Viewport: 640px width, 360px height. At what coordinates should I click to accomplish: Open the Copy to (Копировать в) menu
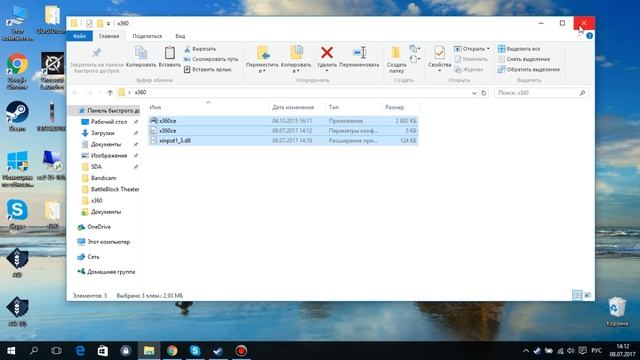[x=296, y=60]
